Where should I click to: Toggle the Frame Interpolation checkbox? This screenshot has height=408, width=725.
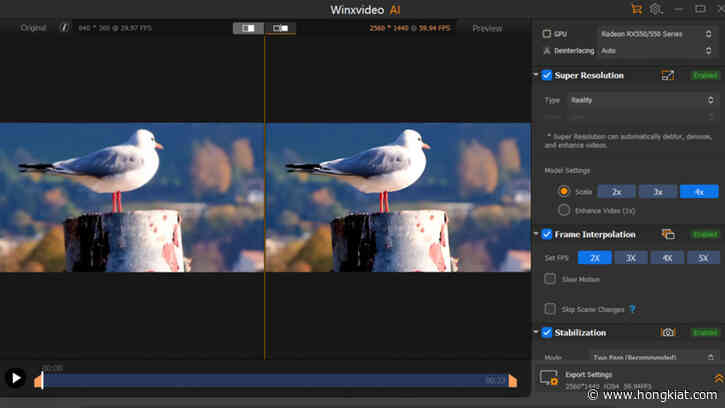[547, 235]
